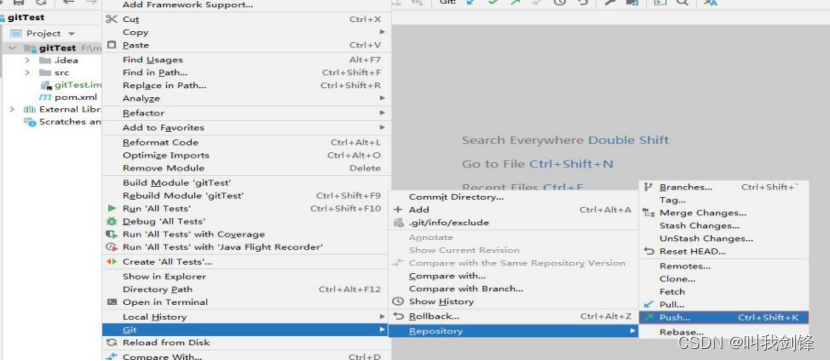
Task: Expand the src folder chevron
Action: 28,73
